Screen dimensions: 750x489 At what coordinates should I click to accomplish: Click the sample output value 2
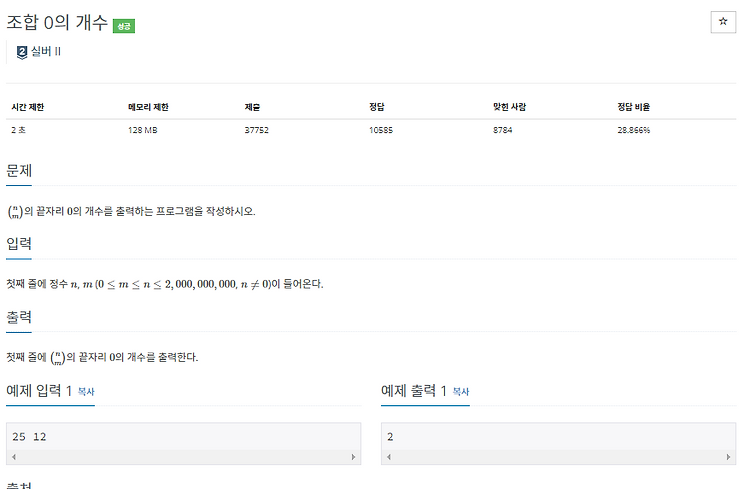tap(390, 436)
